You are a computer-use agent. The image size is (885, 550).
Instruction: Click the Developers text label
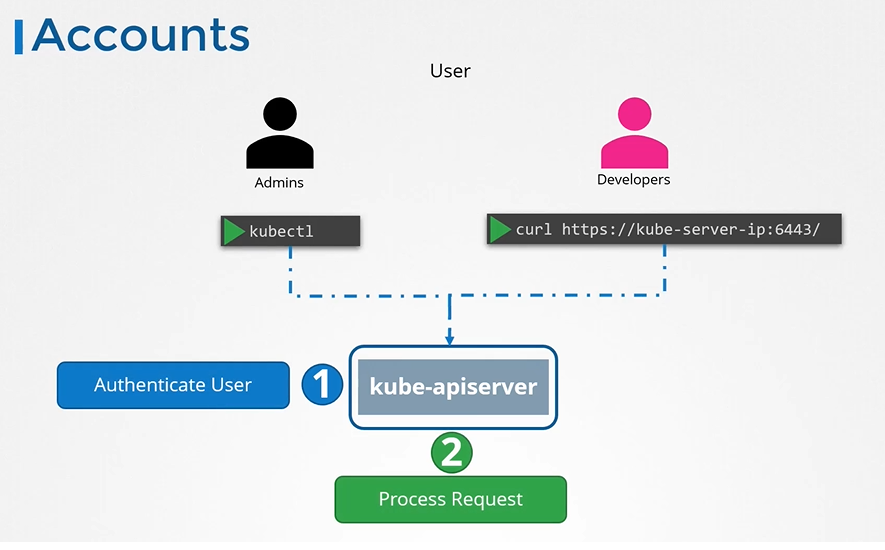(633, 180)
